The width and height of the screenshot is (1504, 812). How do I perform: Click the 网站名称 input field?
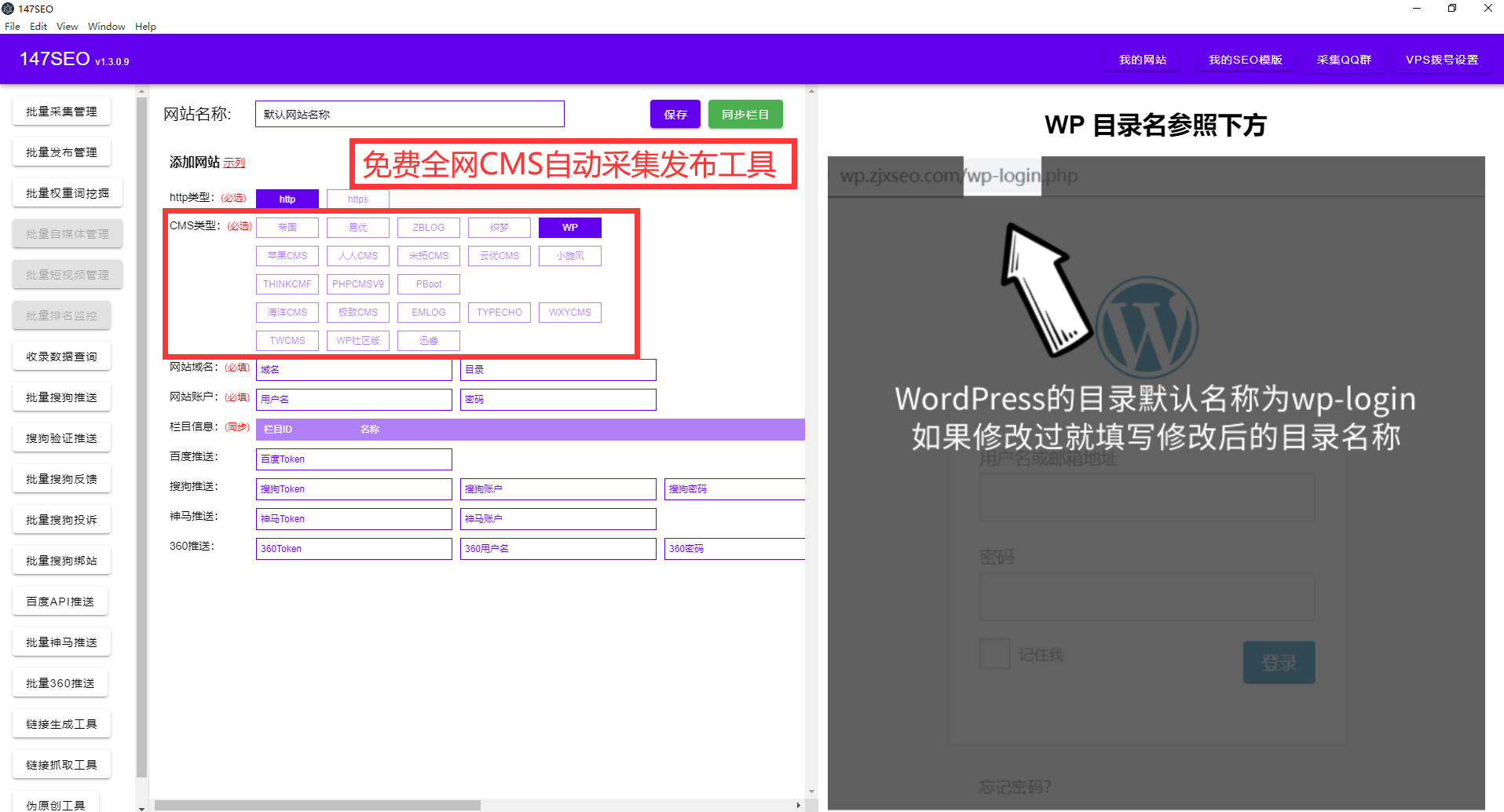point(408,114)
